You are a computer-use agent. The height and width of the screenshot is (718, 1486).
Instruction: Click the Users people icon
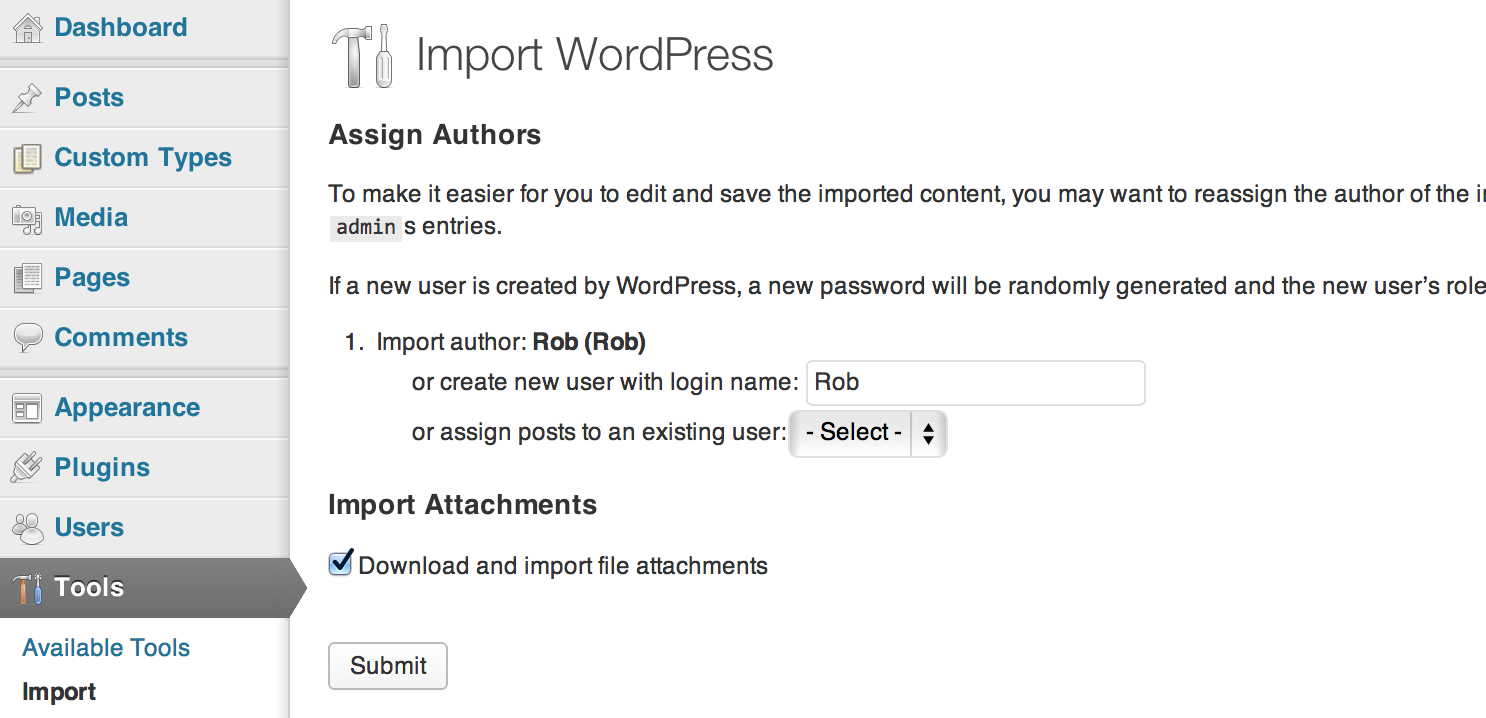click(27, 528)
